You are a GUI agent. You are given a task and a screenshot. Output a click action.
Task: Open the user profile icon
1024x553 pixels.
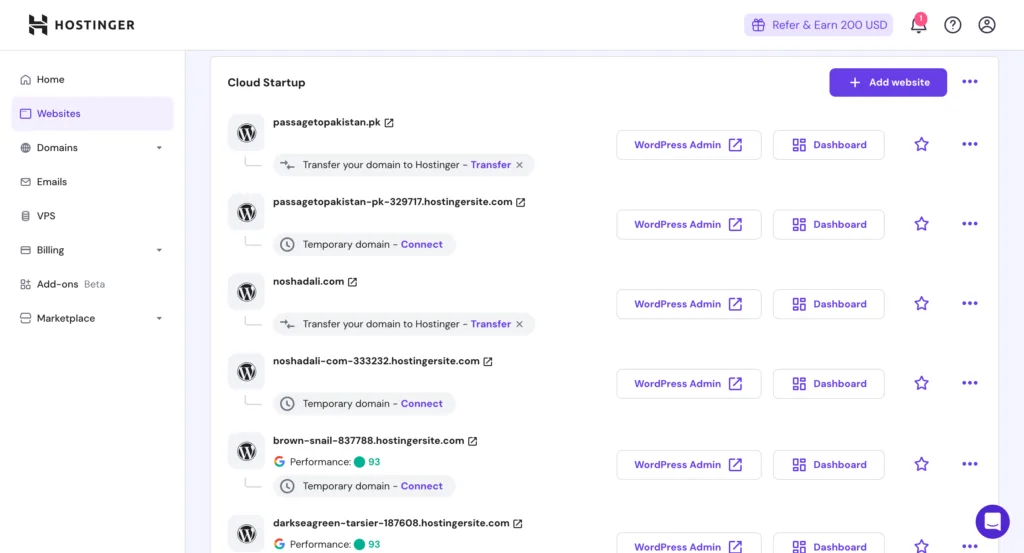click(x=986, y=25)
